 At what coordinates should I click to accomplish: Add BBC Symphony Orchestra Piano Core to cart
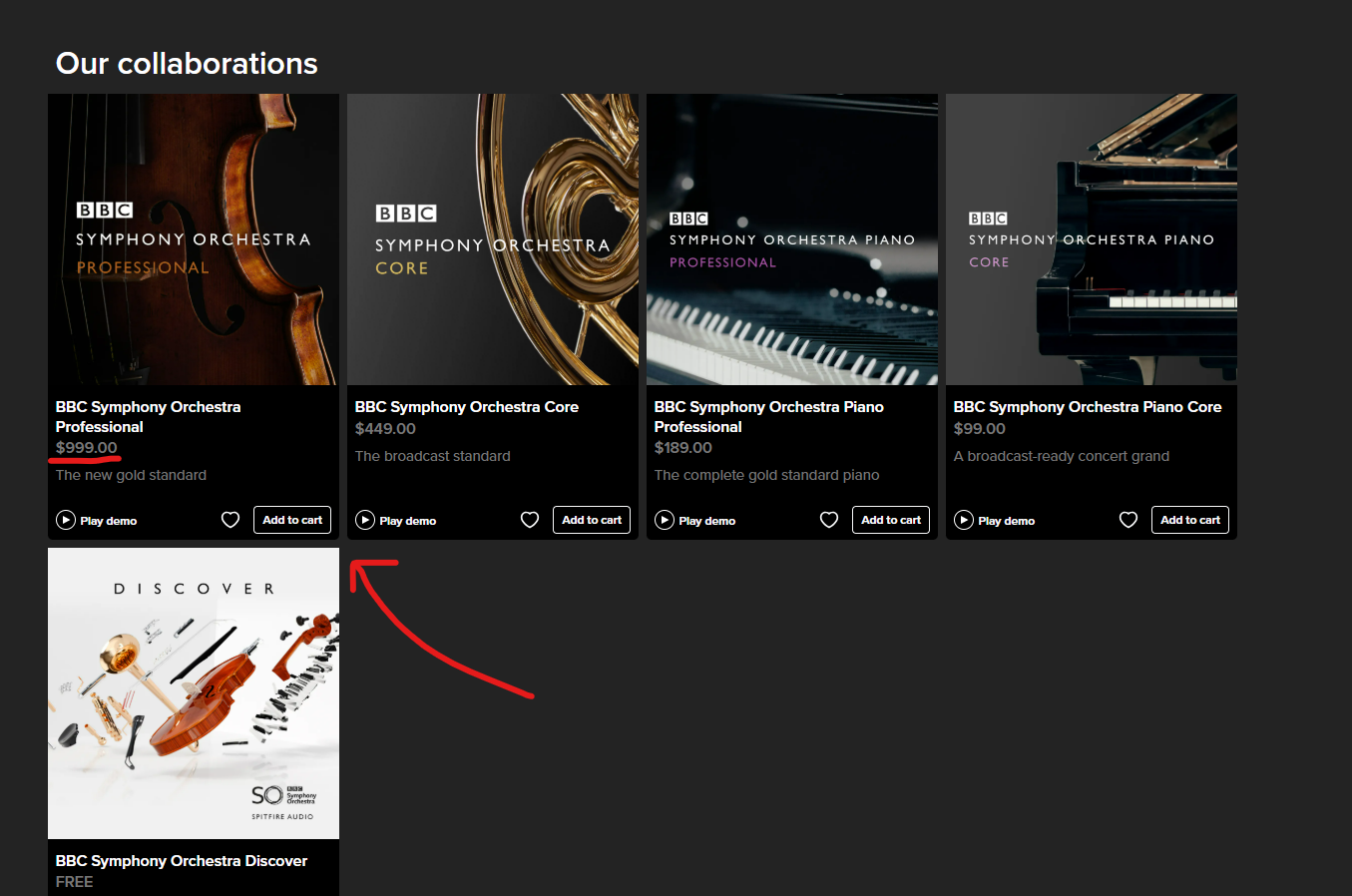click(1190, 520)
